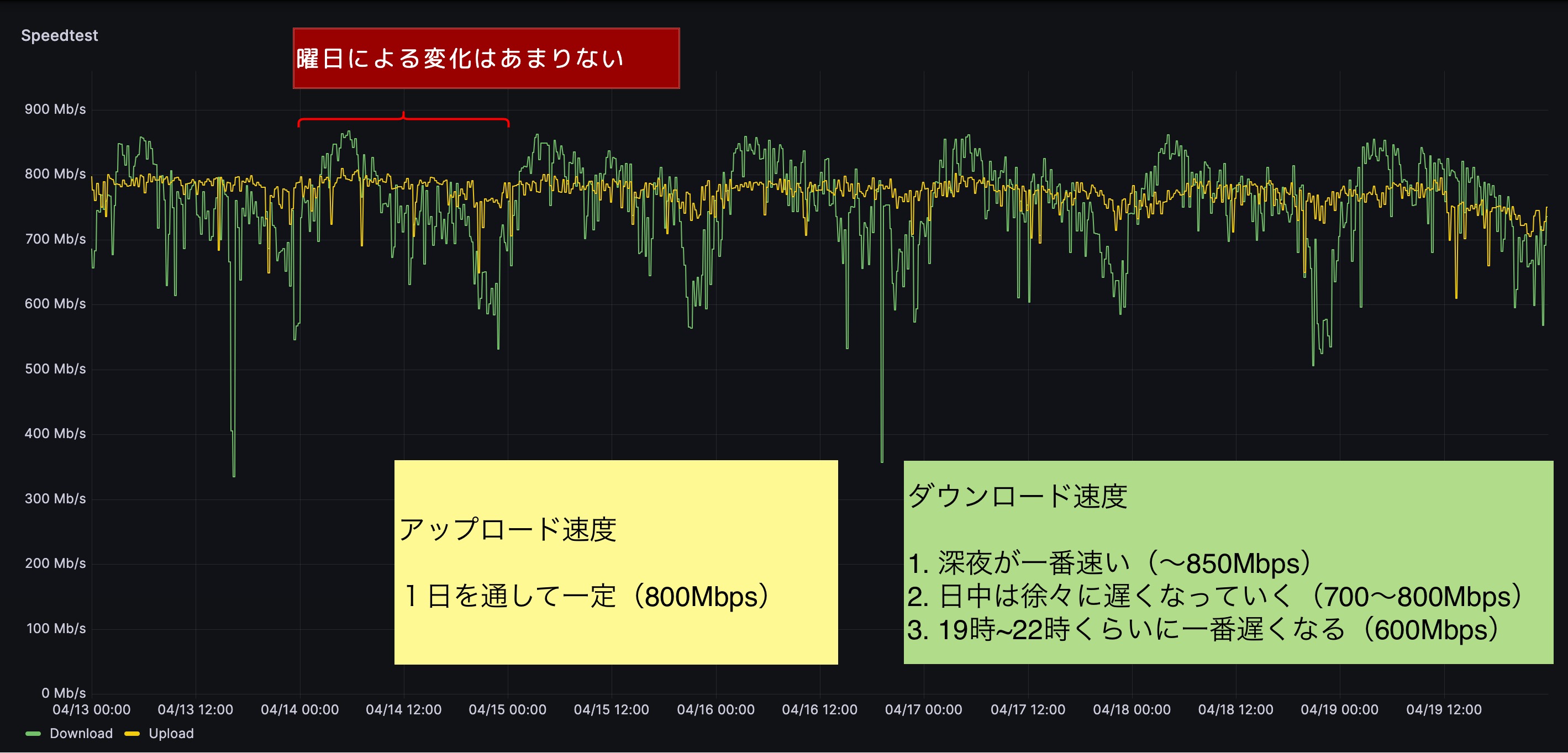Click the 0 Mb/s axis label
The width and height of the screenshot is (1568, 753).
[x=64, y=693]
